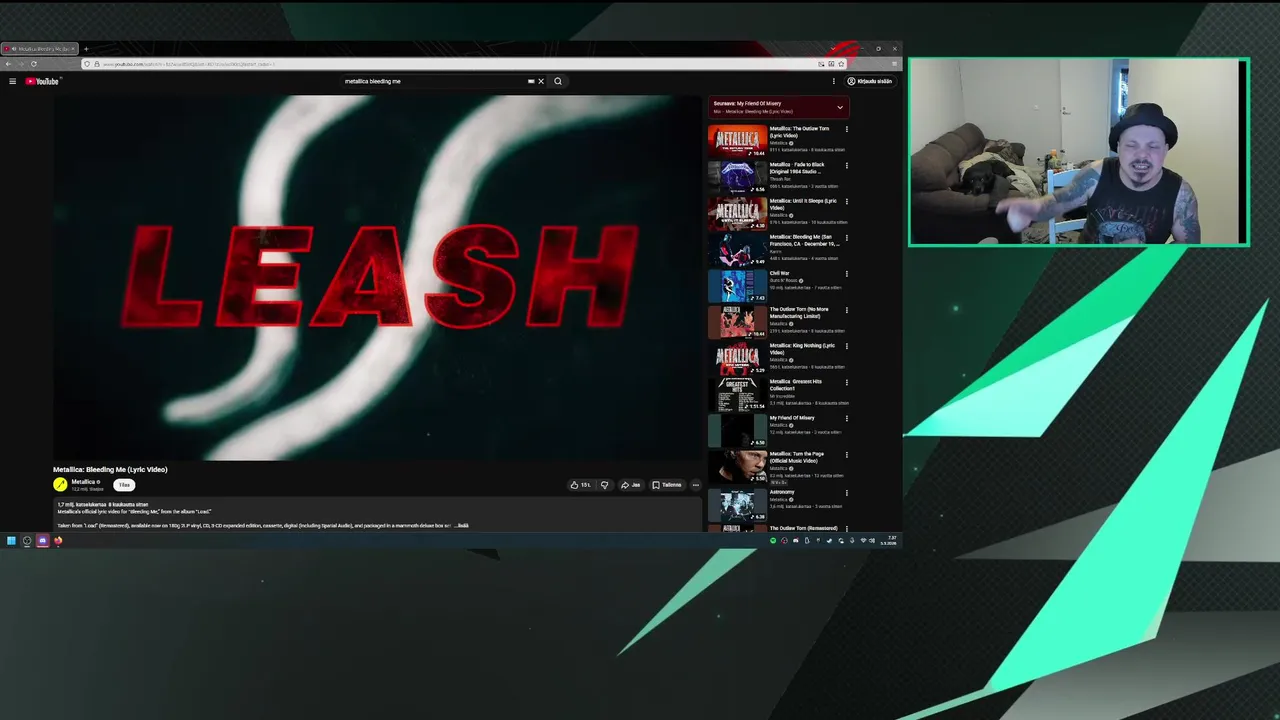Open options menu for 'Astronomy'
The image size is (1280, 720).
846,493
